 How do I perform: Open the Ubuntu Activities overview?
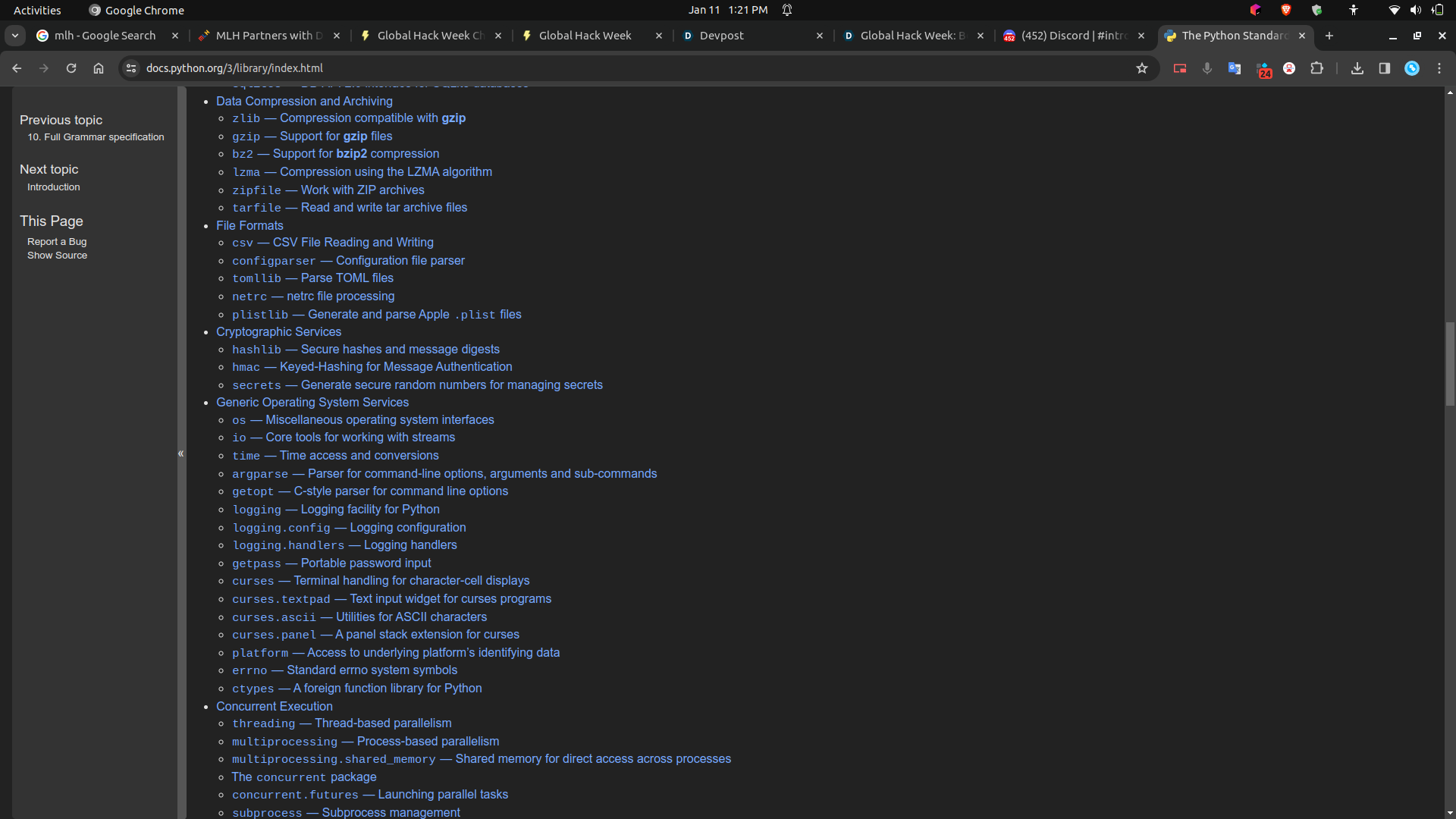click(x=37, y=10)
